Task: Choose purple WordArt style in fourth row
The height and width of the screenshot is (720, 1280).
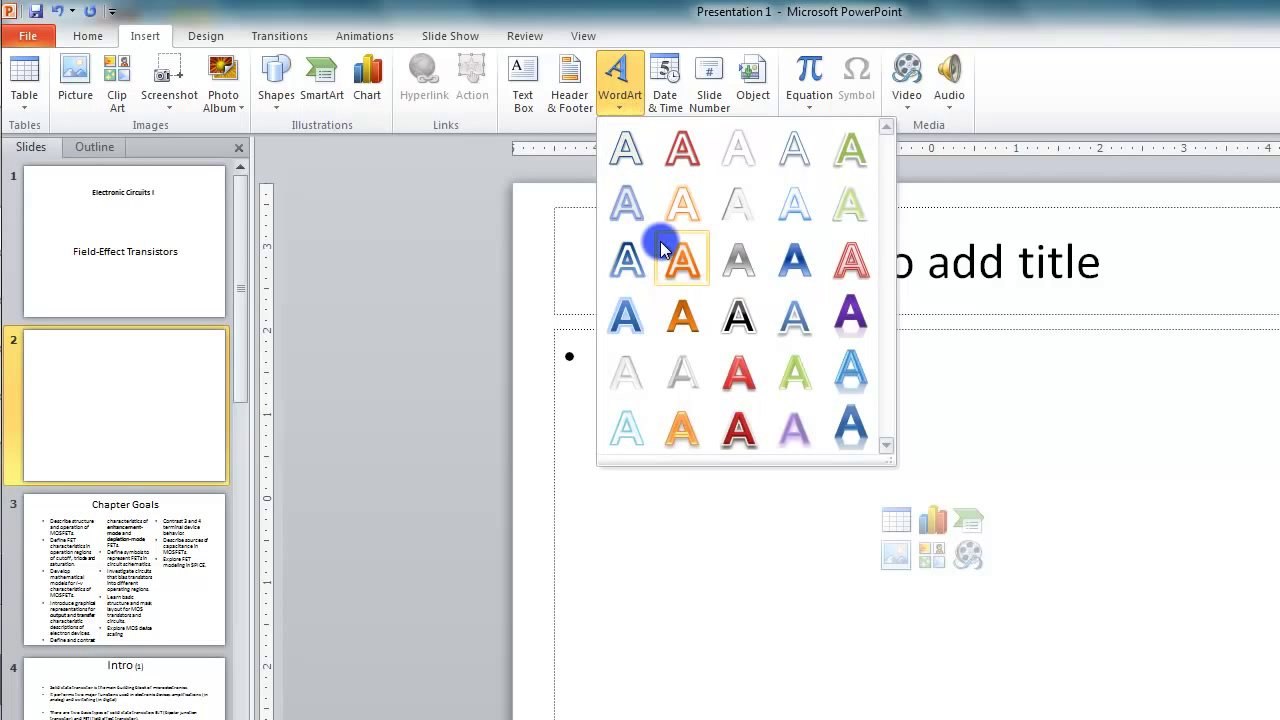Action: click(850, 316)
